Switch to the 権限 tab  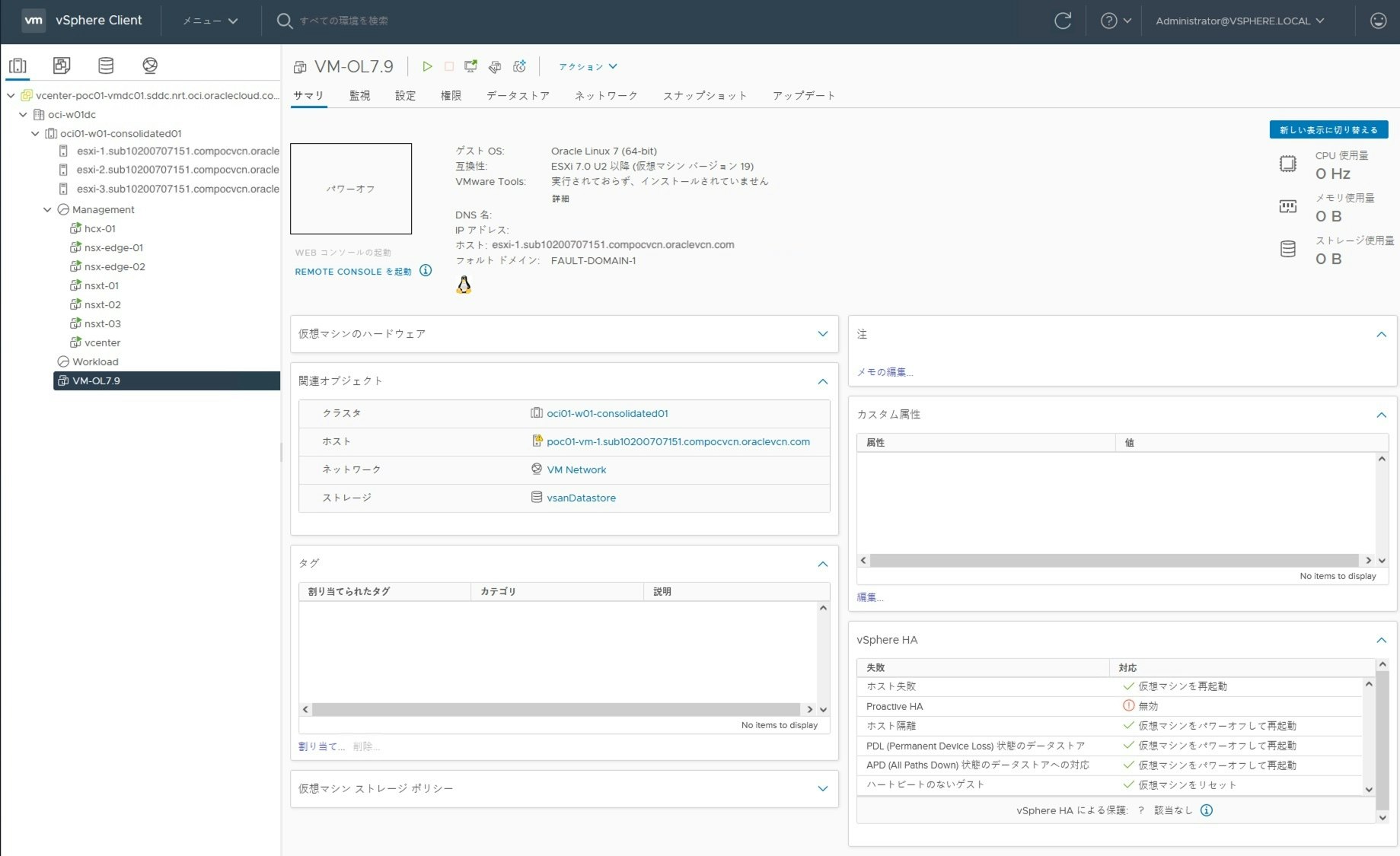coord(451,96)
